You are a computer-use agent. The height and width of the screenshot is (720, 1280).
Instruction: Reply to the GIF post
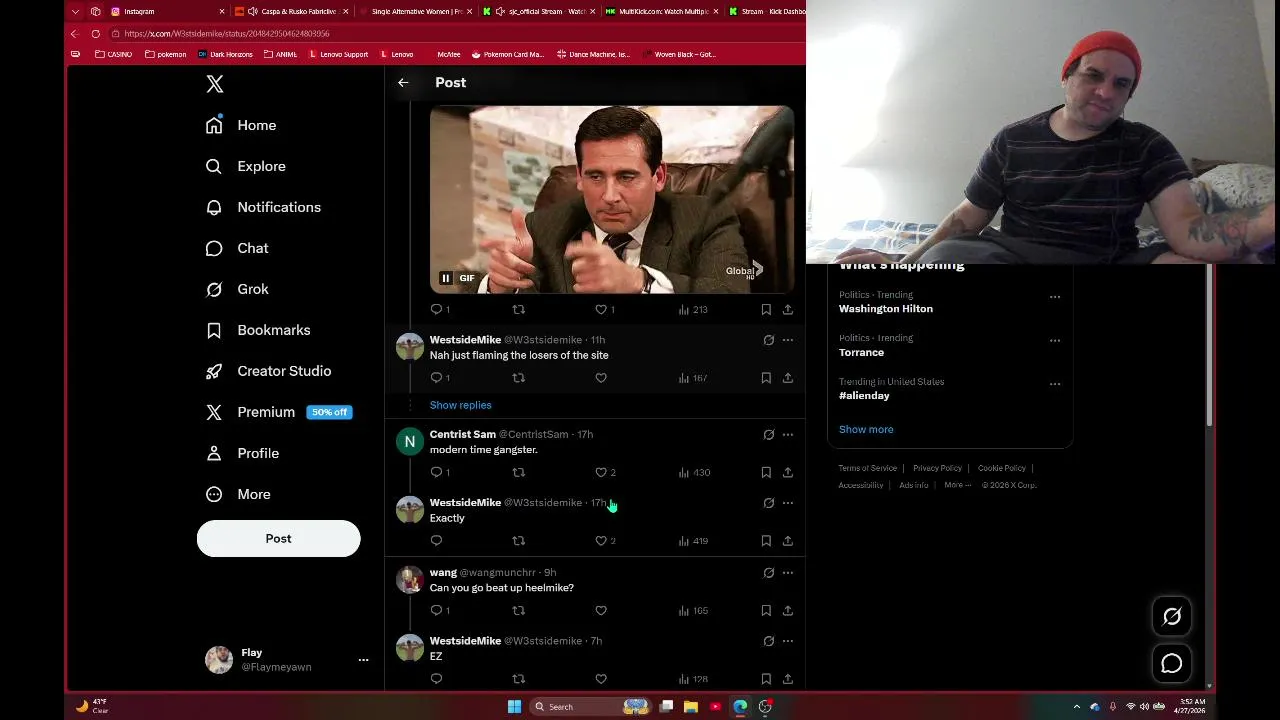[436, 310]
